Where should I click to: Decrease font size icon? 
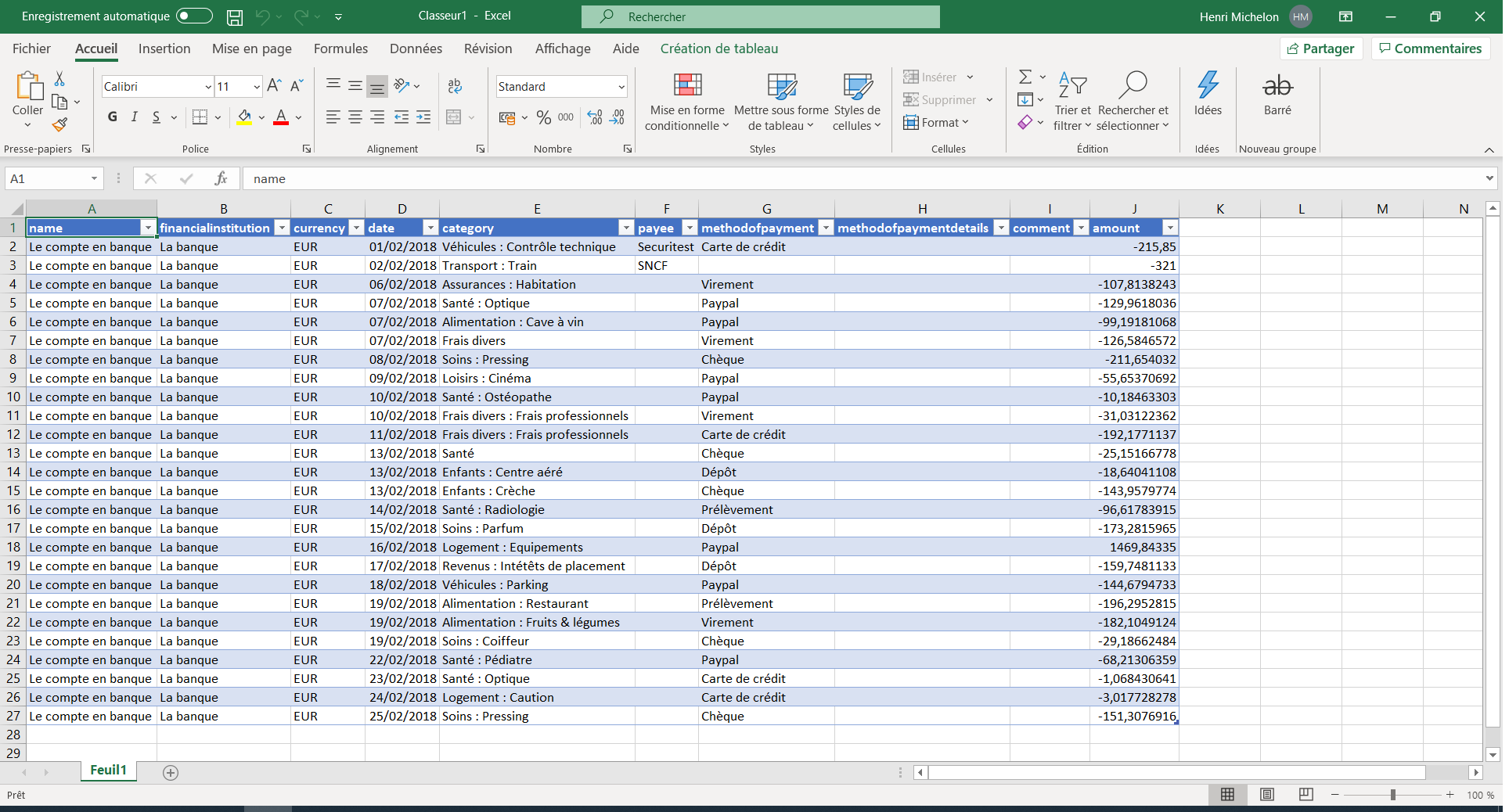pos(297,86)
